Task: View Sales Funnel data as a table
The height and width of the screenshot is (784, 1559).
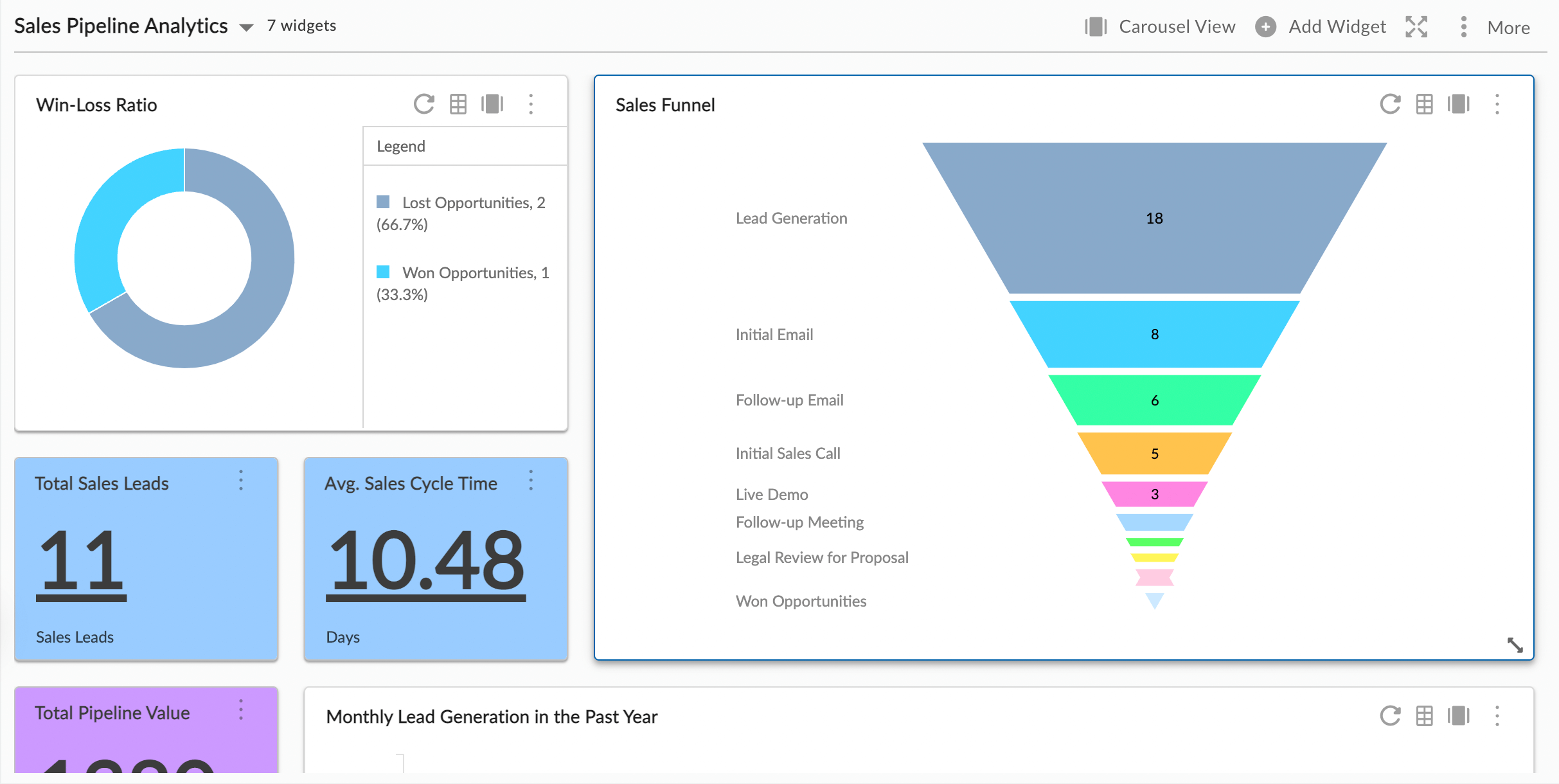Action: 1425,103
